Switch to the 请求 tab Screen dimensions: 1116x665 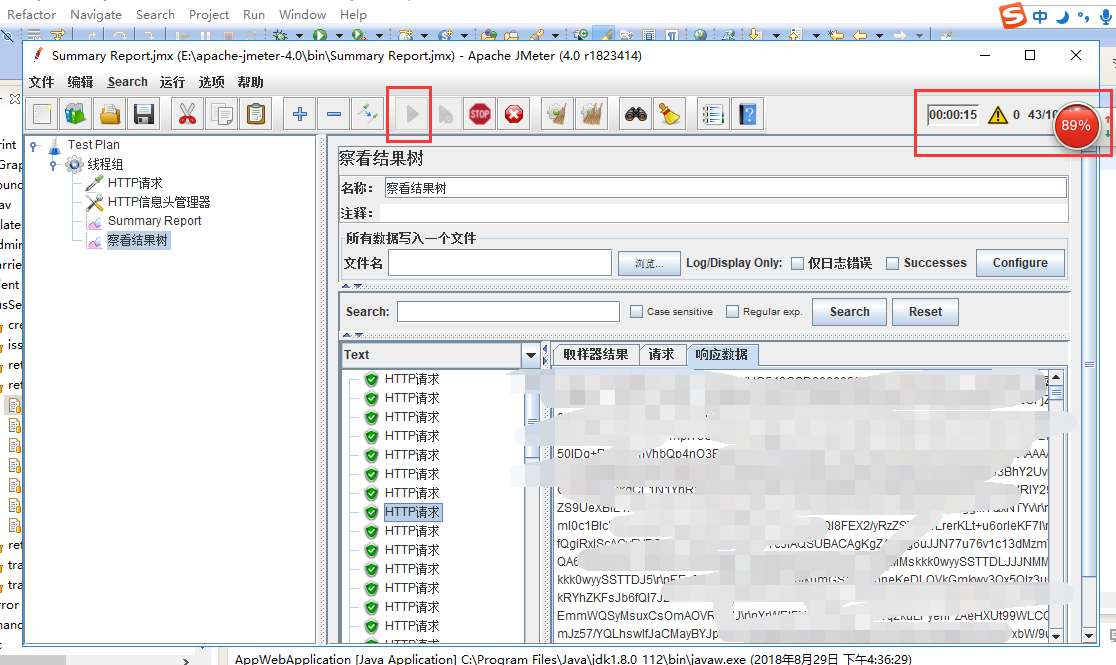(662, 355)
